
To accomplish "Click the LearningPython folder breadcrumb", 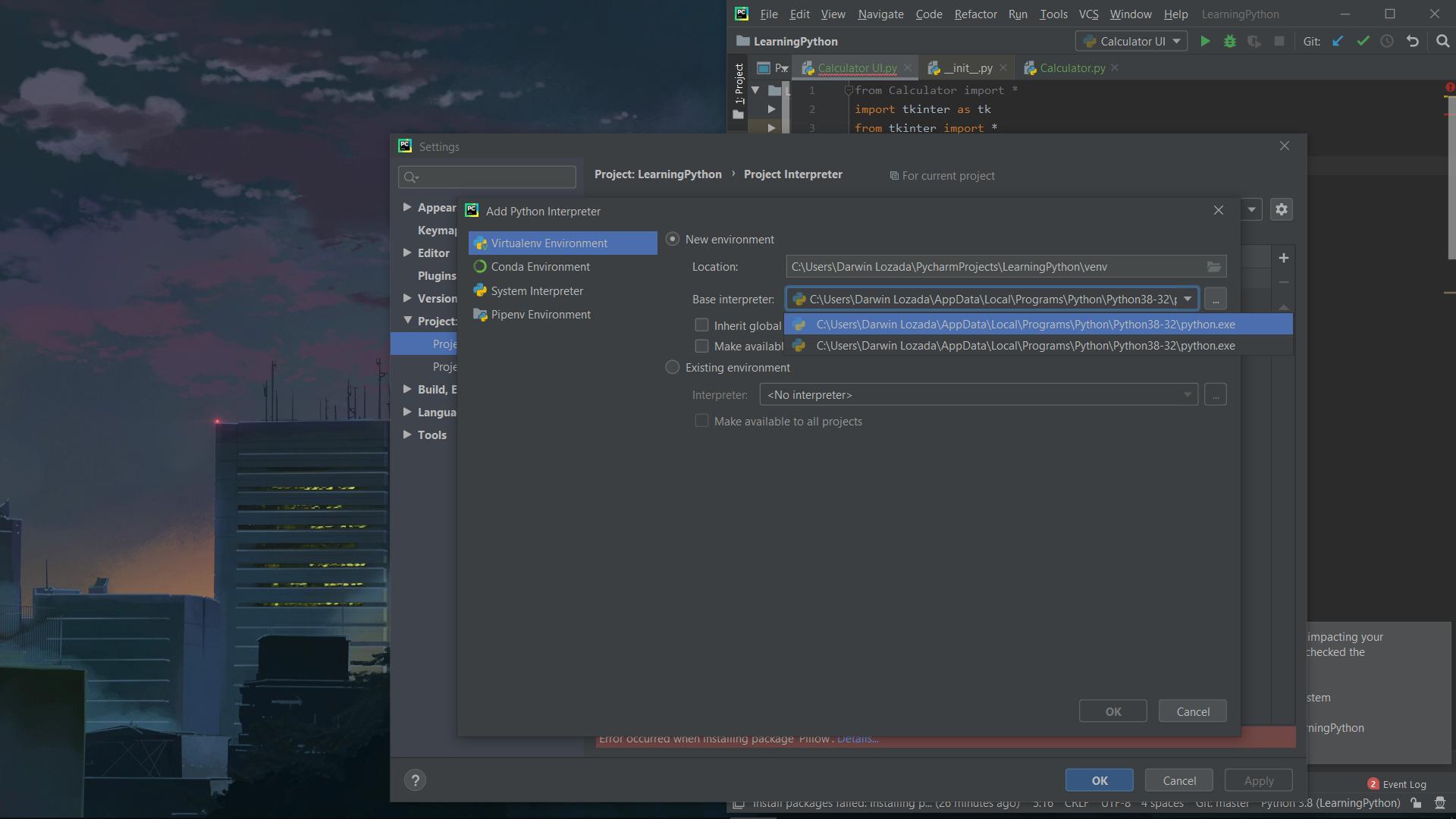I will [787, 42].
